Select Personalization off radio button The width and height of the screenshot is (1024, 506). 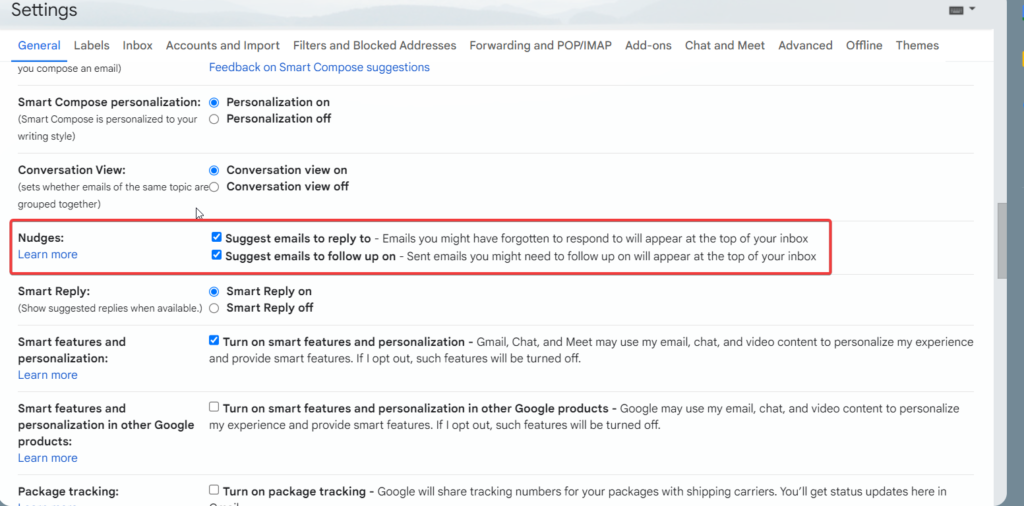click(x=214, y=119)
